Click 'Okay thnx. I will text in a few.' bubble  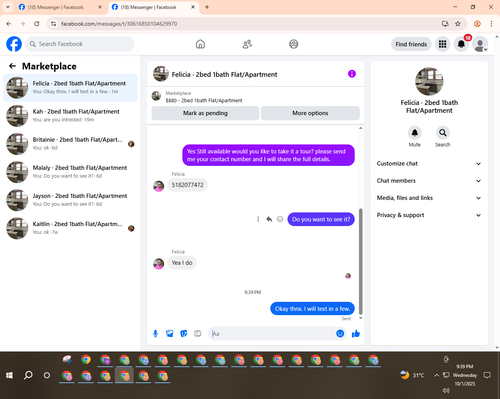tap(312, 309)
